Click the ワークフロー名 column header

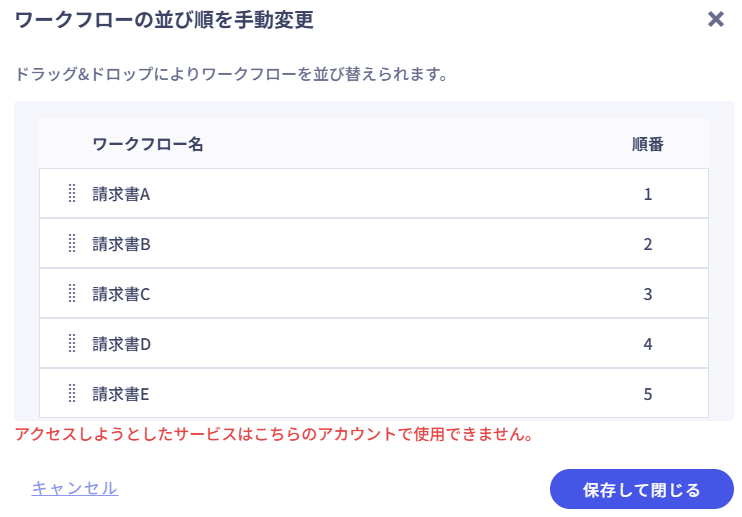point(148,144)
